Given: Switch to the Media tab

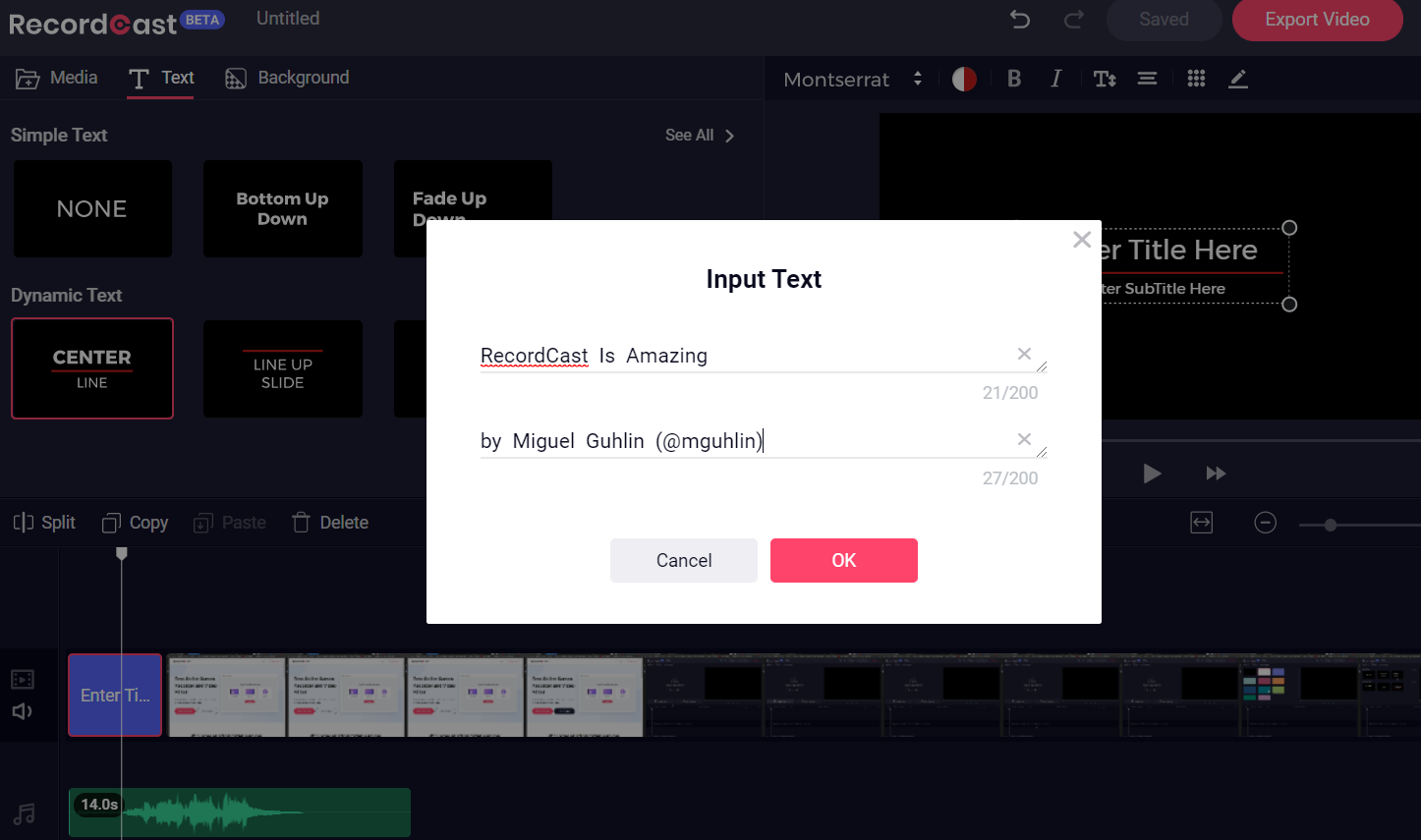Looking at the screenshot, I should tap(57, 78).
